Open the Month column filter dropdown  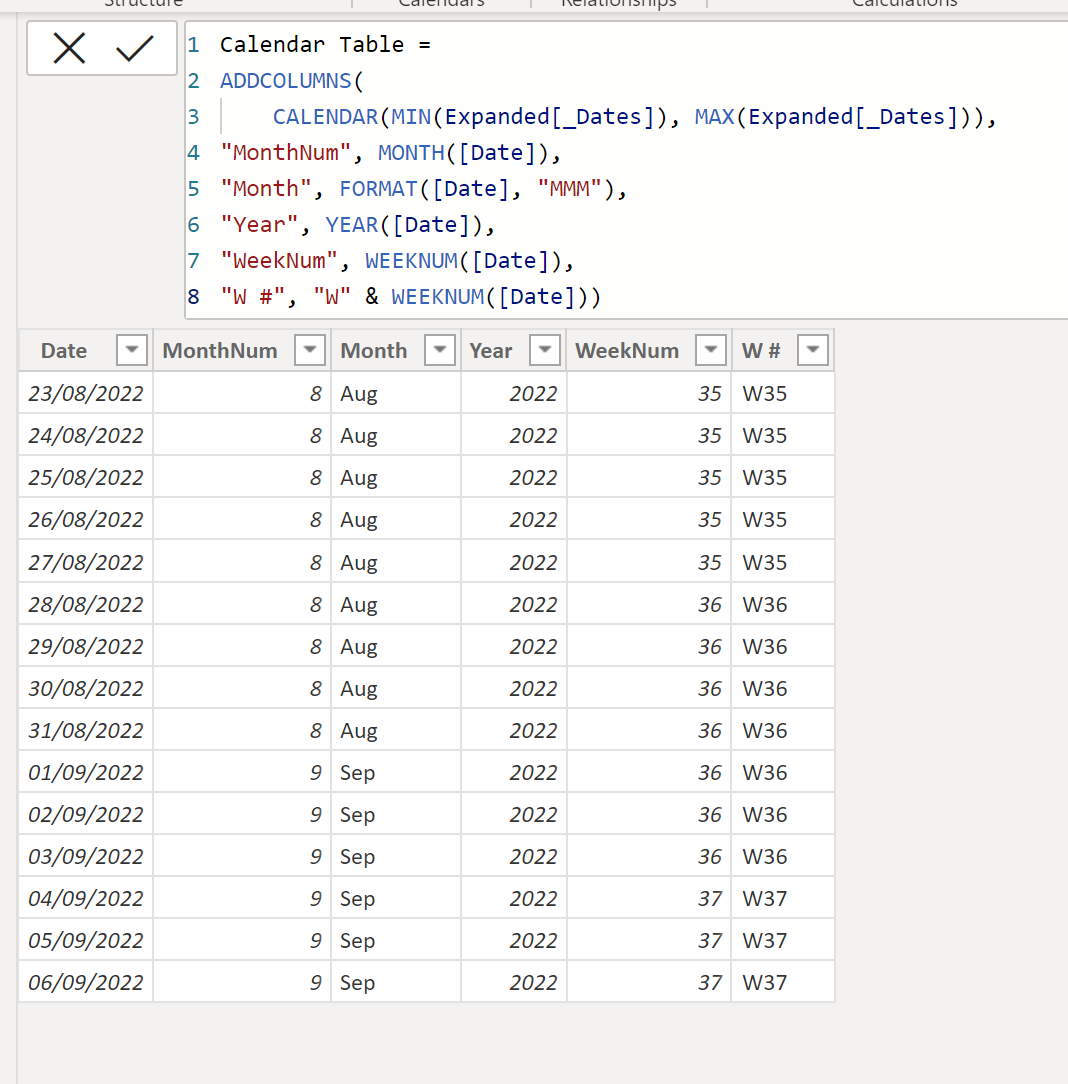pos(440,350)
